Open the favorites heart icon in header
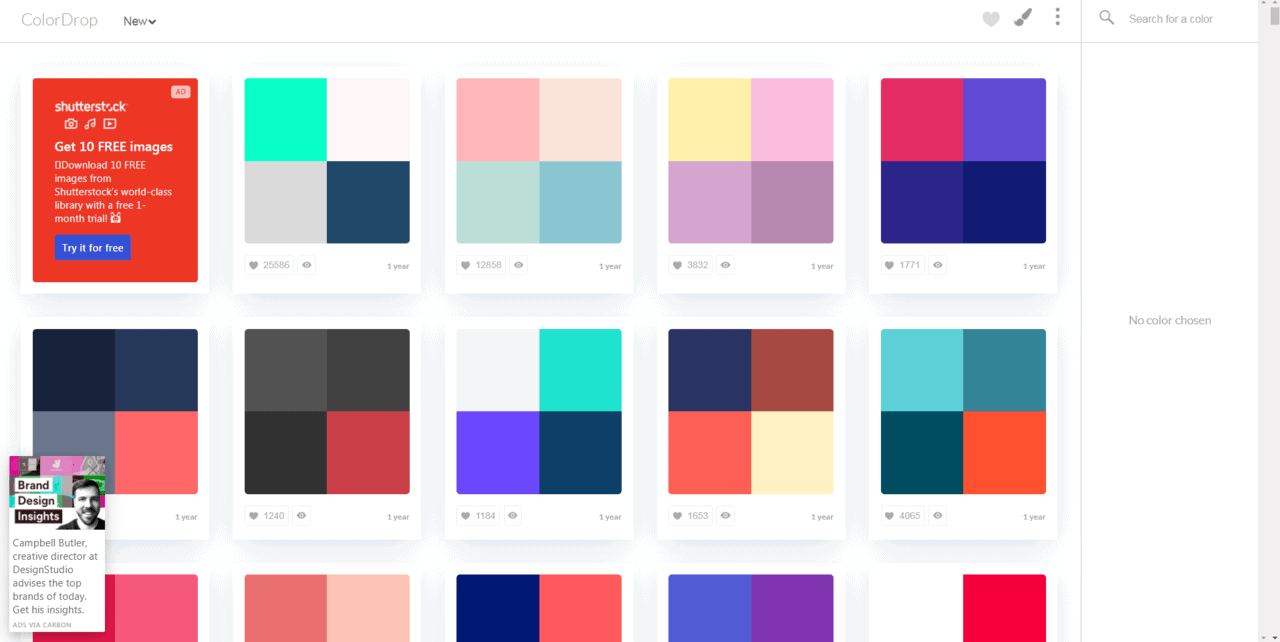1280x642 pixels. point(991,19)
